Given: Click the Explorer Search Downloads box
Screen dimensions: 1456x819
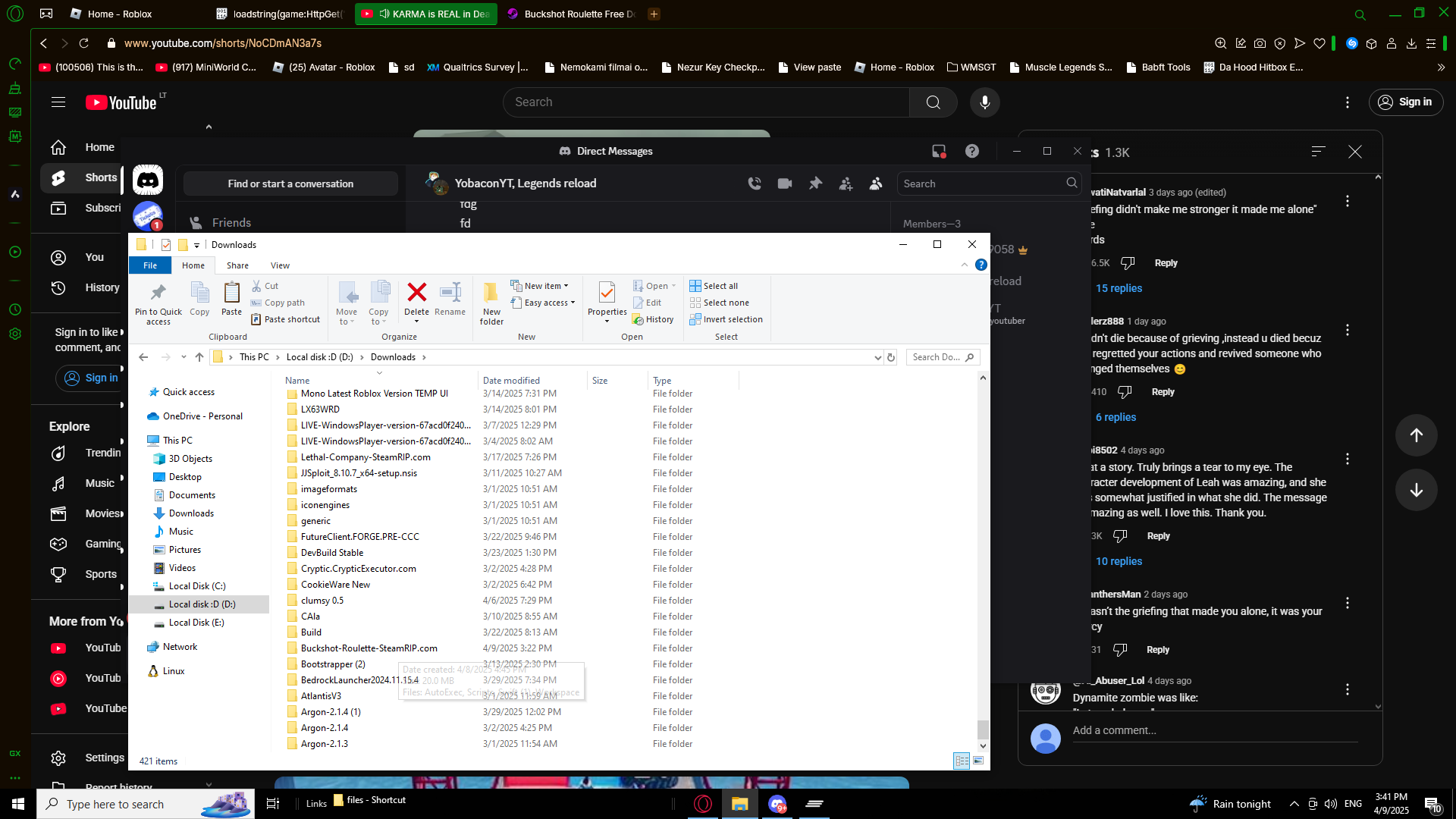Looking at the screenshot, I should pyautogui.click(x=943, y=357).
